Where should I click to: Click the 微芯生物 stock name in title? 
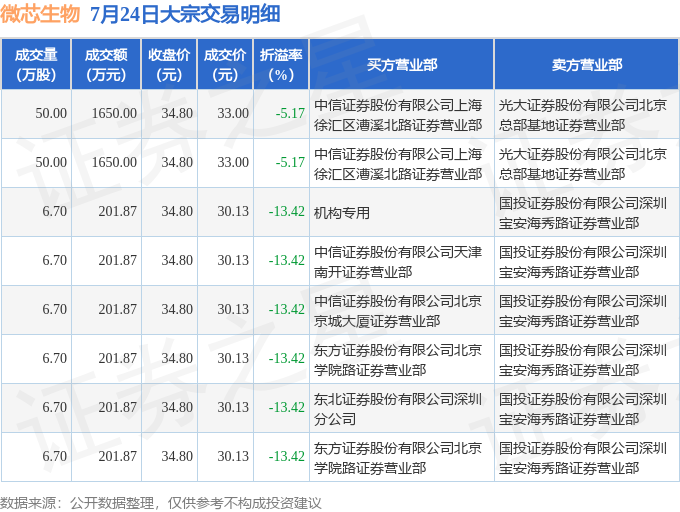40,14
